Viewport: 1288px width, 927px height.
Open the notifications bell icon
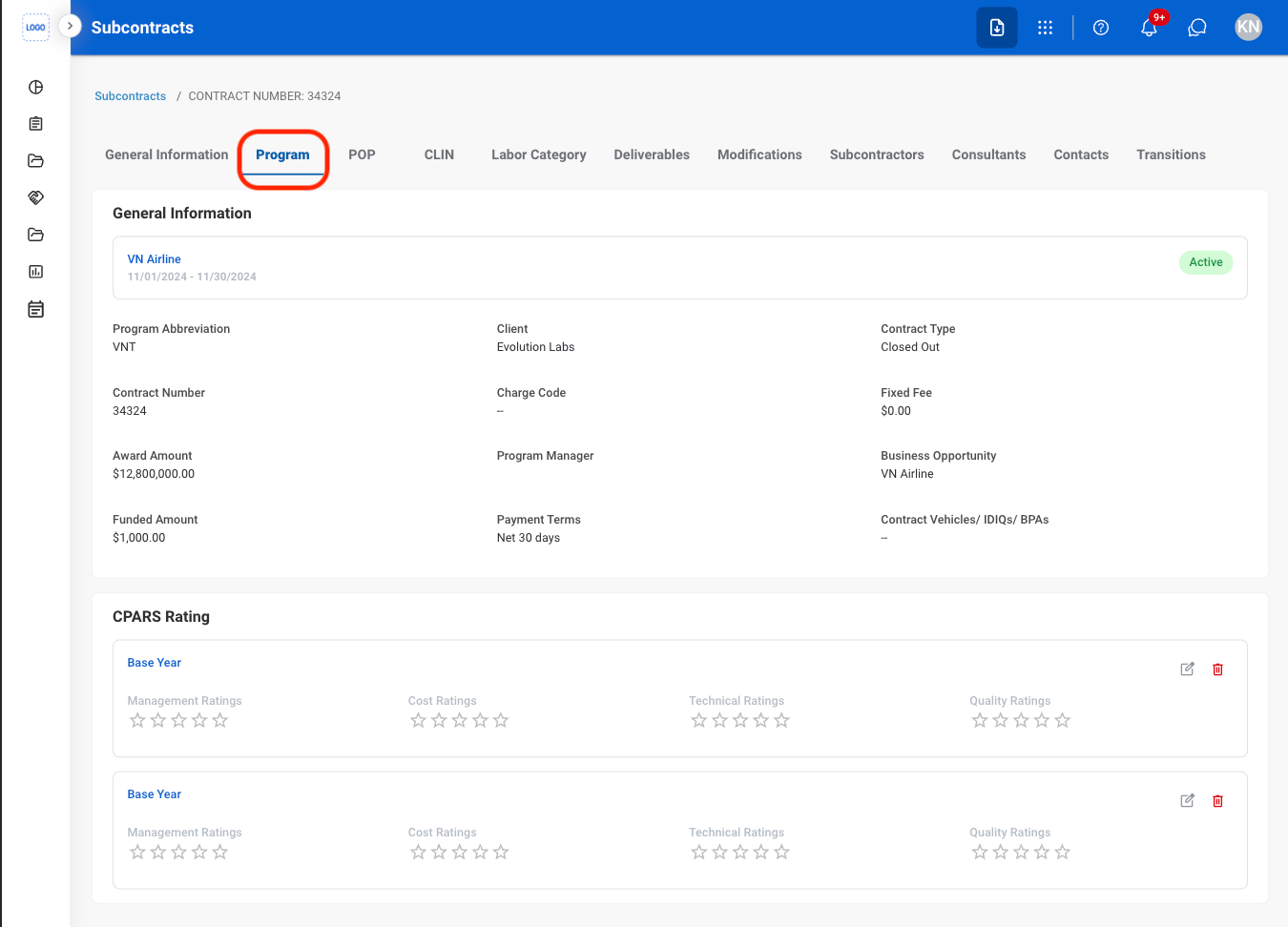click(1149, 28)
